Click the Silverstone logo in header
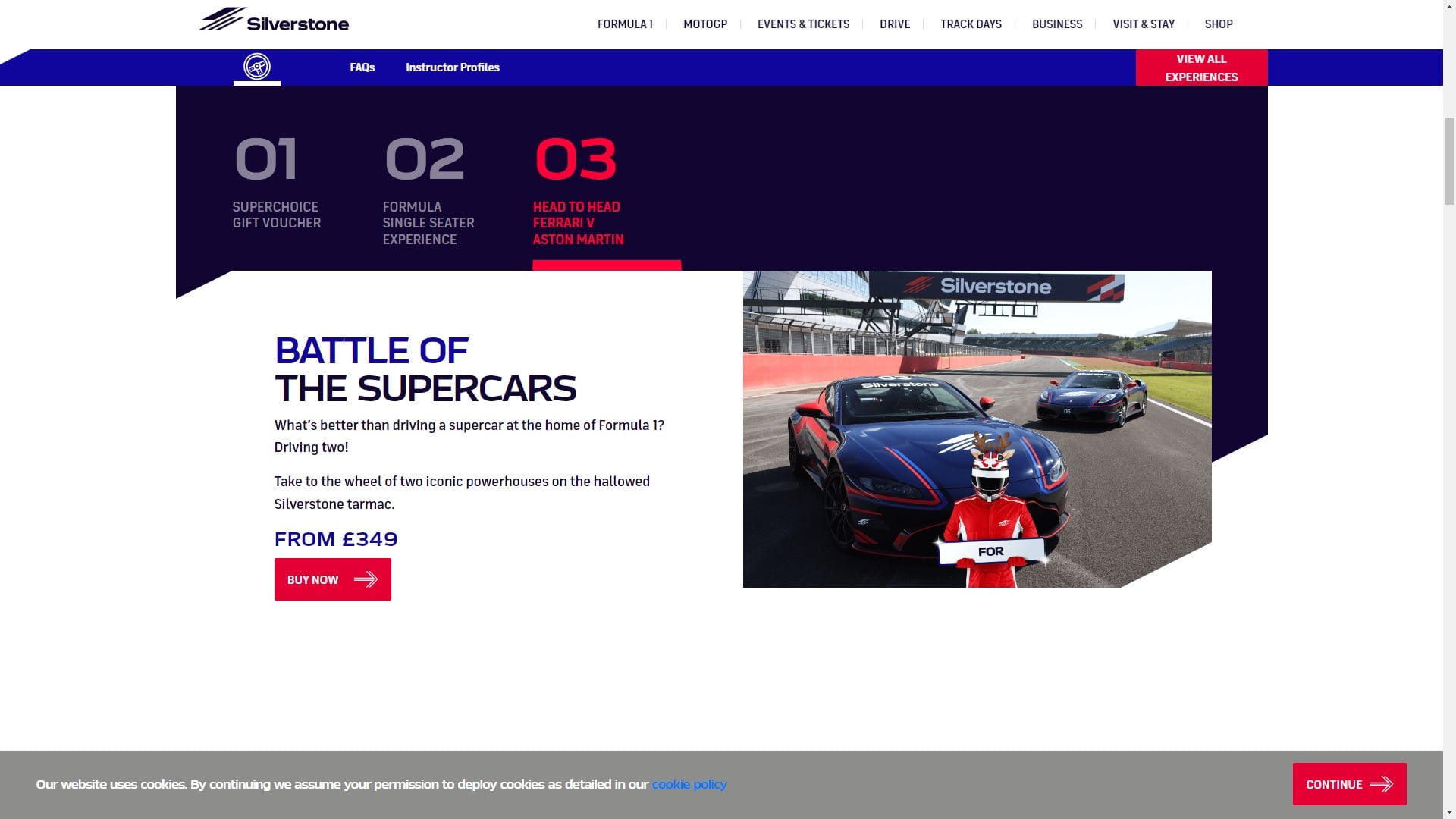Image resolution: width=1456 pixels, height=819 pixels. click(x=274, y=20)
